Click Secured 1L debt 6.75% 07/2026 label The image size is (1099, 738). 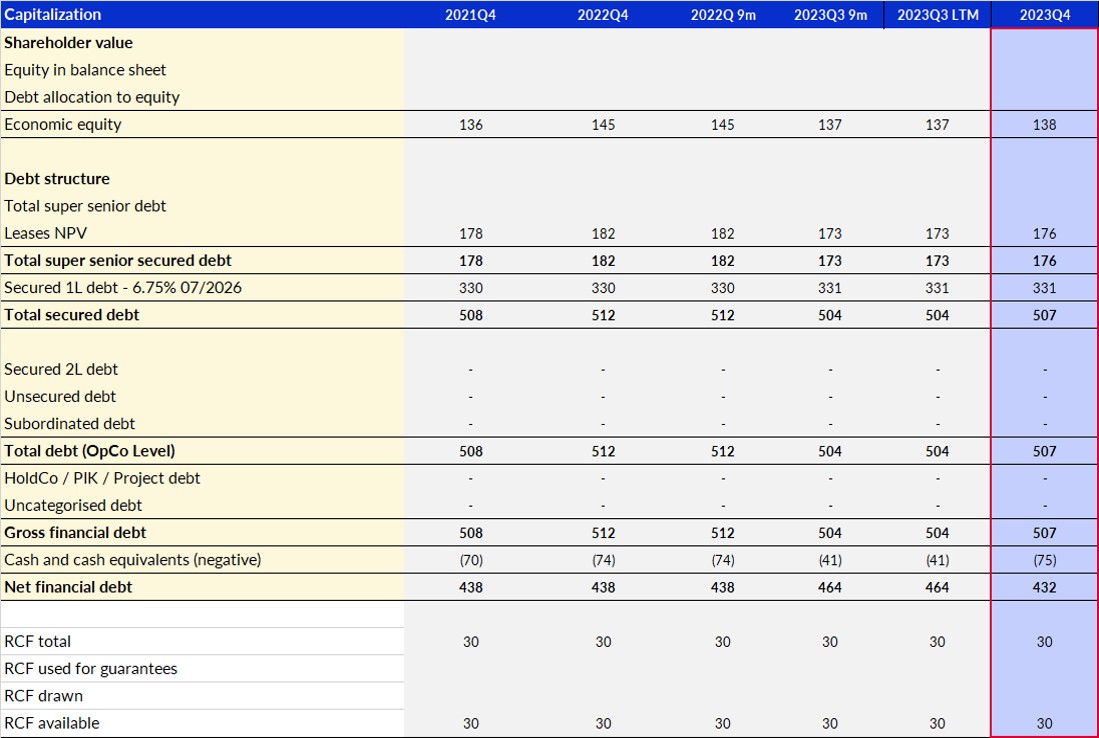pos(123,288)
